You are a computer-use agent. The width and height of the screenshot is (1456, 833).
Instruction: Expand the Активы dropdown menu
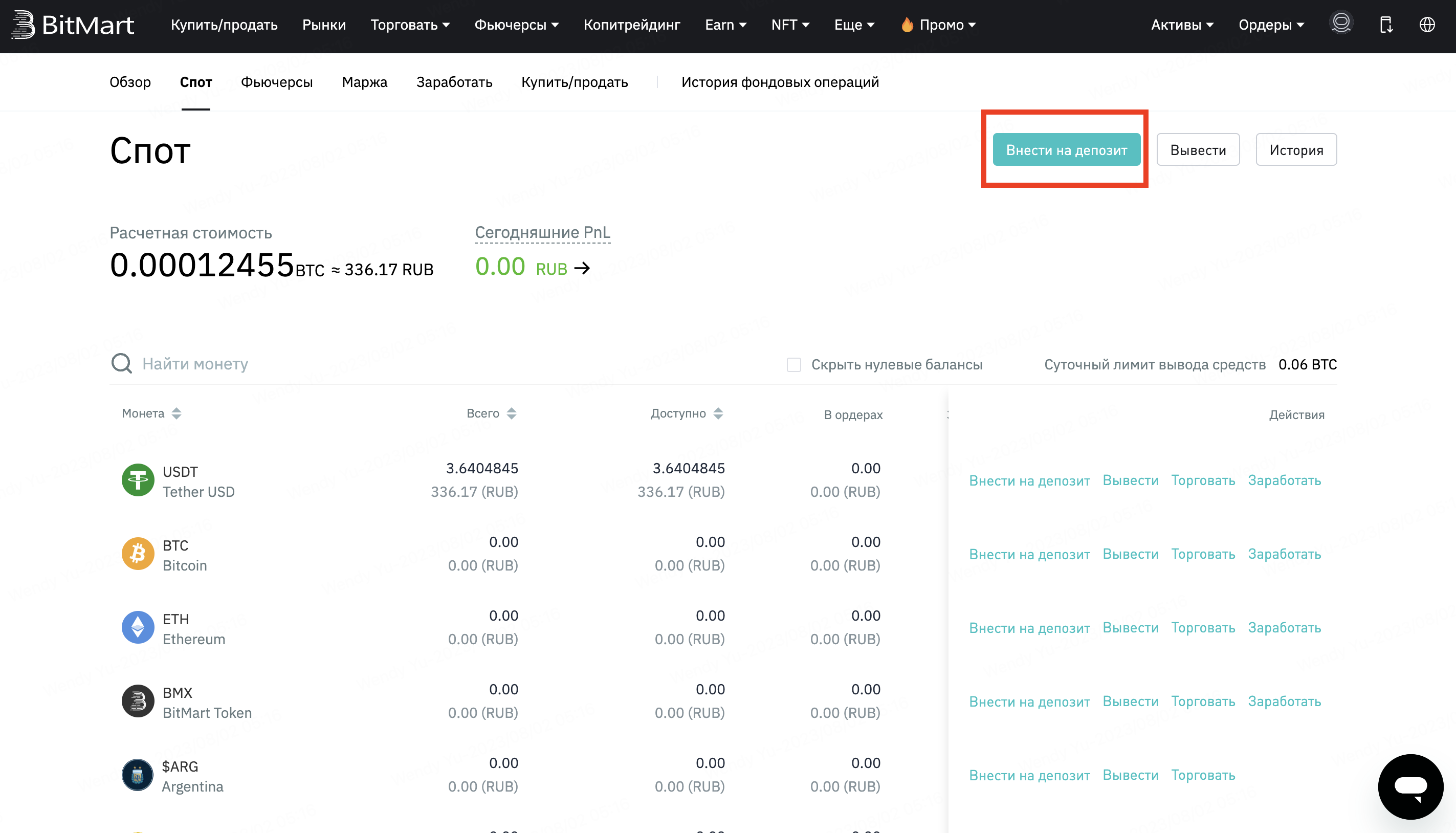coord(1182,25)
